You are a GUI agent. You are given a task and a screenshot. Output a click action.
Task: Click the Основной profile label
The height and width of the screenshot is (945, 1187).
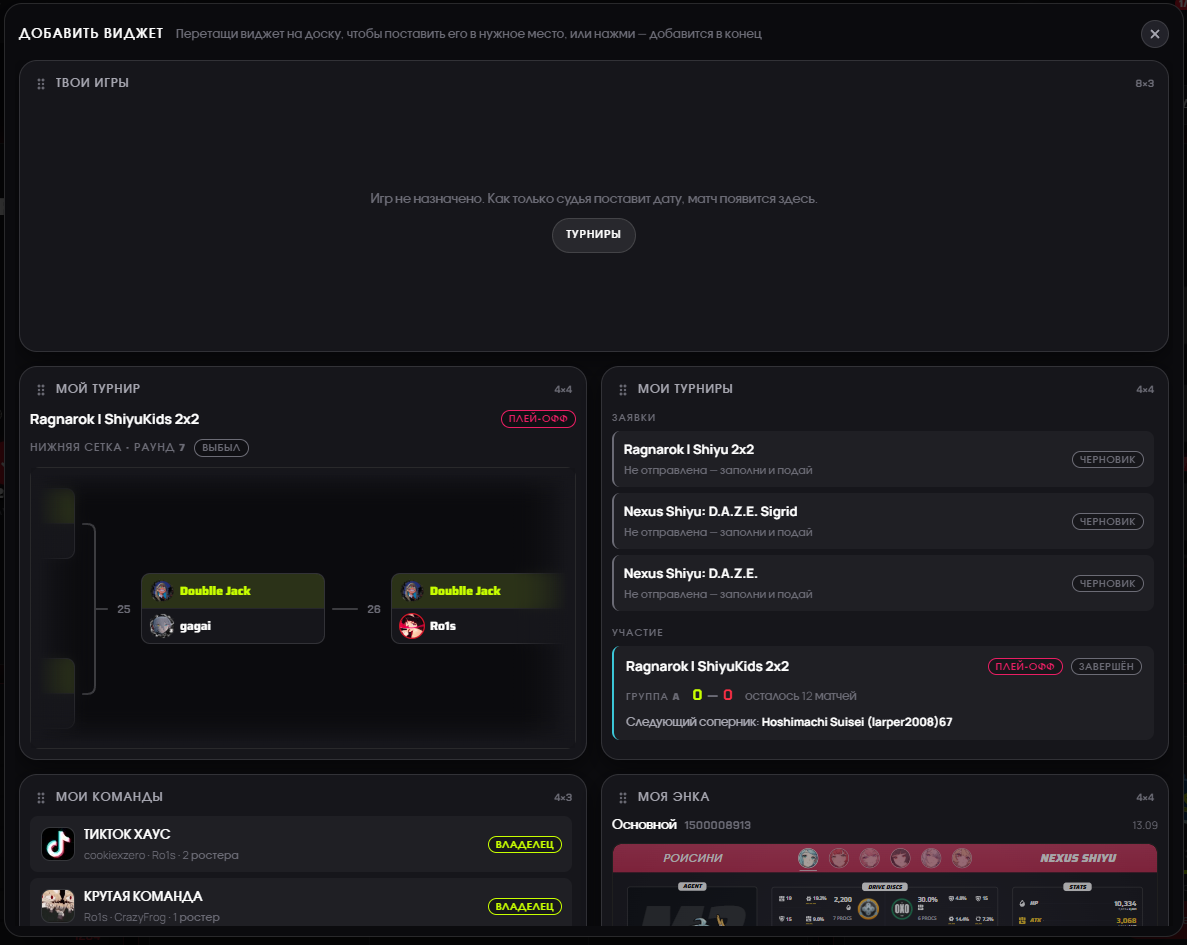[644, 825]
